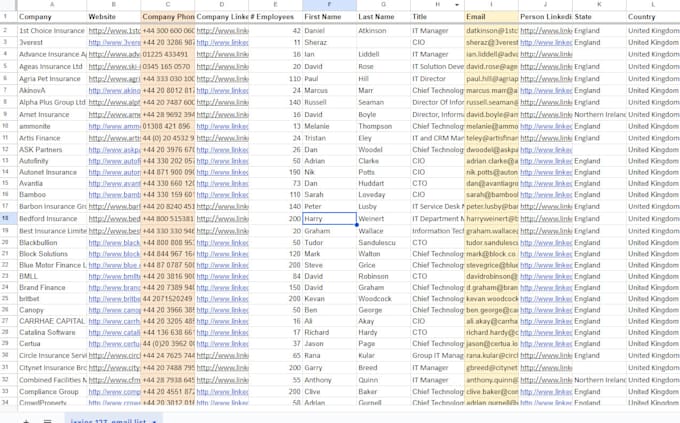This screenshot has height=423, width=680.
Task: Open company LinkedIn link in BMLL row
Action: pyautogui.click(x=222, y=276)
